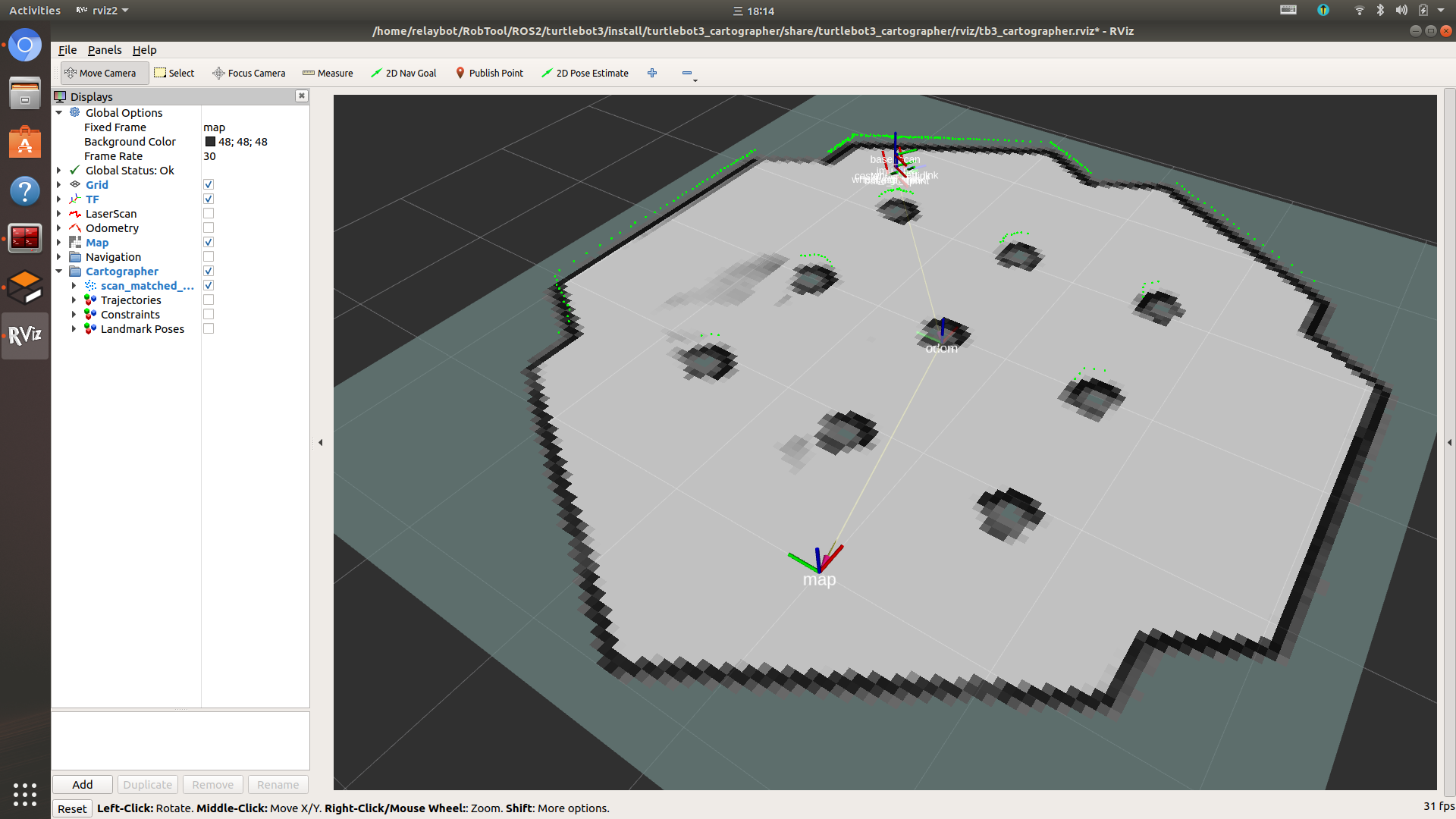Open the File menu
Image resolution: width=1456 pixels, height=819 pixels.
pos(67,50)
